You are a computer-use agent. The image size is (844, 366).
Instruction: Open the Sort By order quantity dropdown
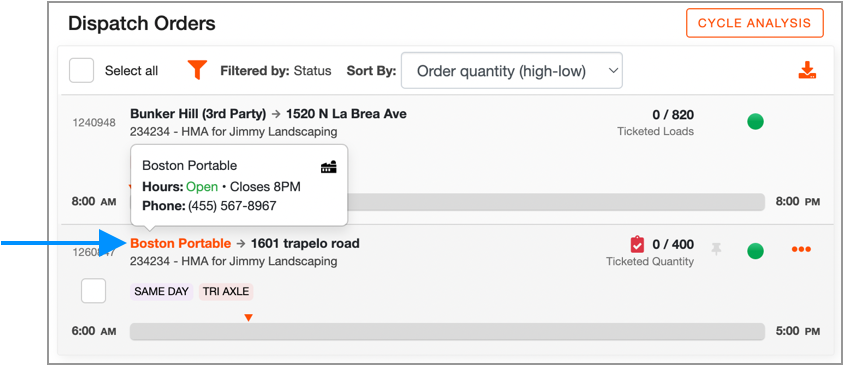512,71
